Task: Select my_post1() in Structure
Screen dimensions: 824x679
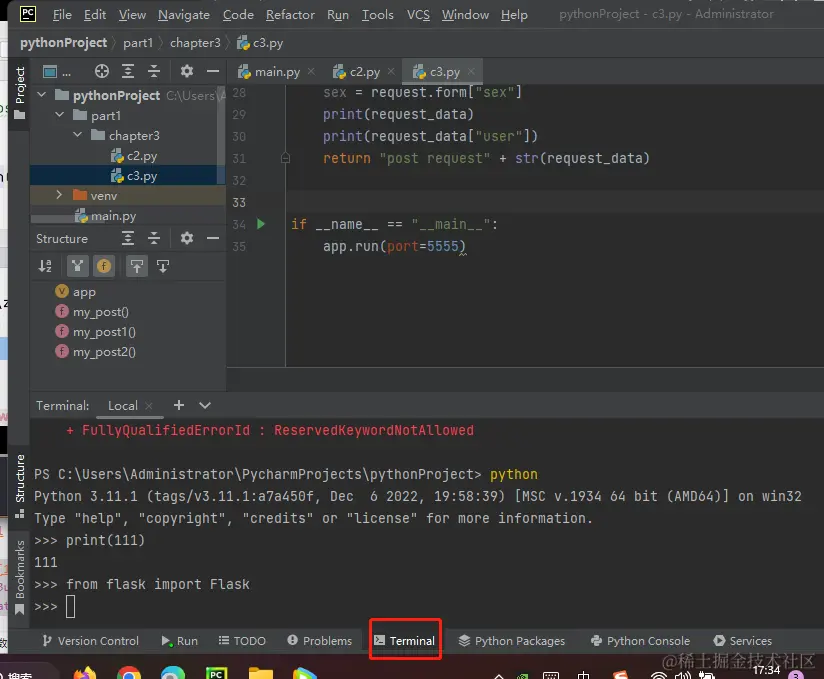Action: [x=95, y=332]
